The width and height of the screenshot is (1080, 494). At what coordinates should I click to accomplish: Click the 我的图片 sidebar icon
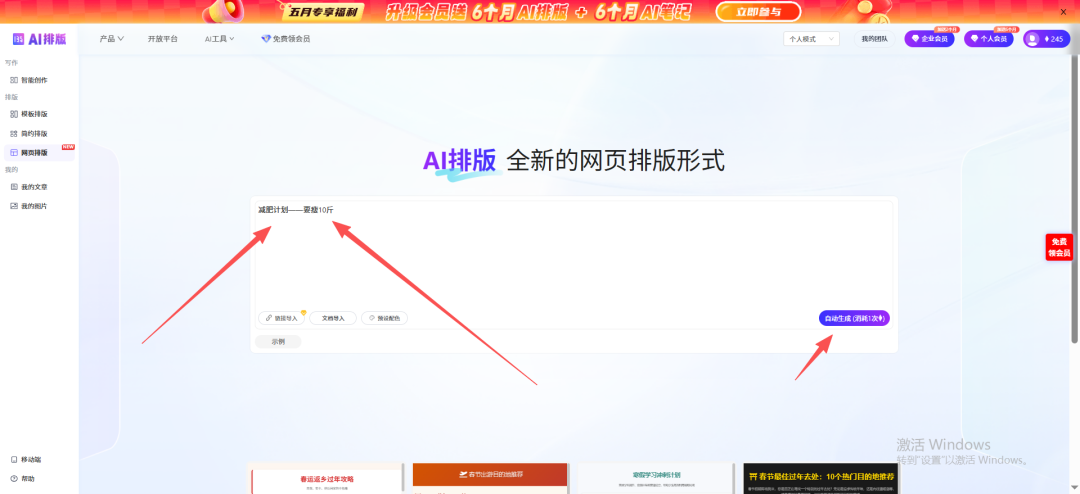[14, 206]
